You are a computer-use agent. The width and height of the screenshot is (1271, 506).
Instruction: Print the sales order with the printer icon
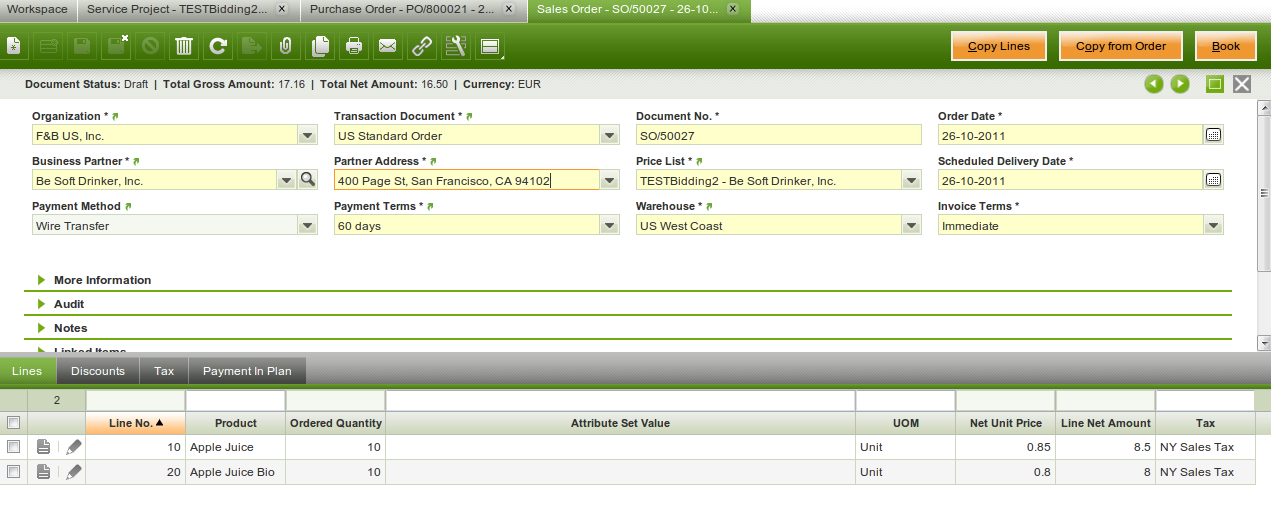click(x=354, y=46)
